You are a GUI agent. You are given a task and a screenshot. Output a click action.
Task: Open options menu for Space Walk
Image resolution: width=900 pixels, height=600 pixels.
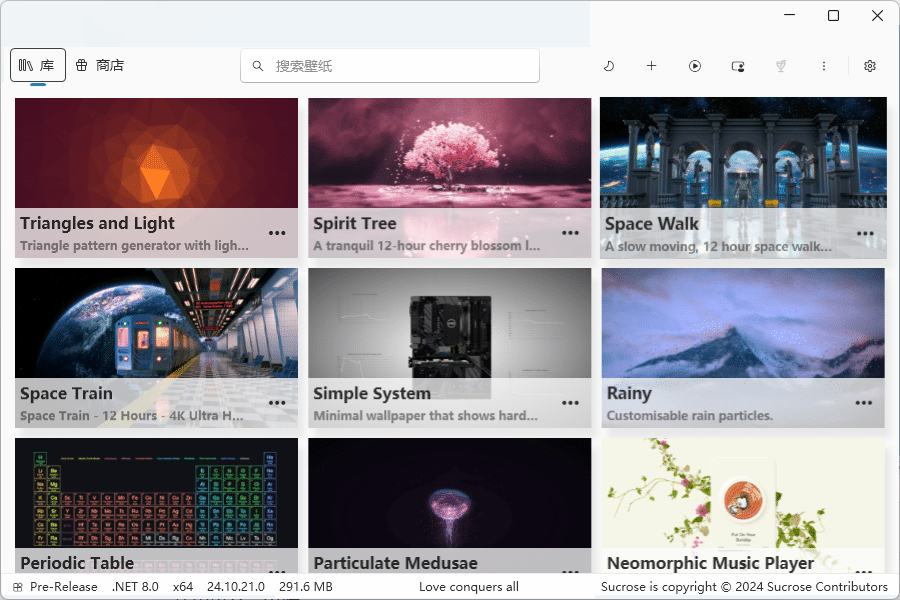[x=865, y=234]
